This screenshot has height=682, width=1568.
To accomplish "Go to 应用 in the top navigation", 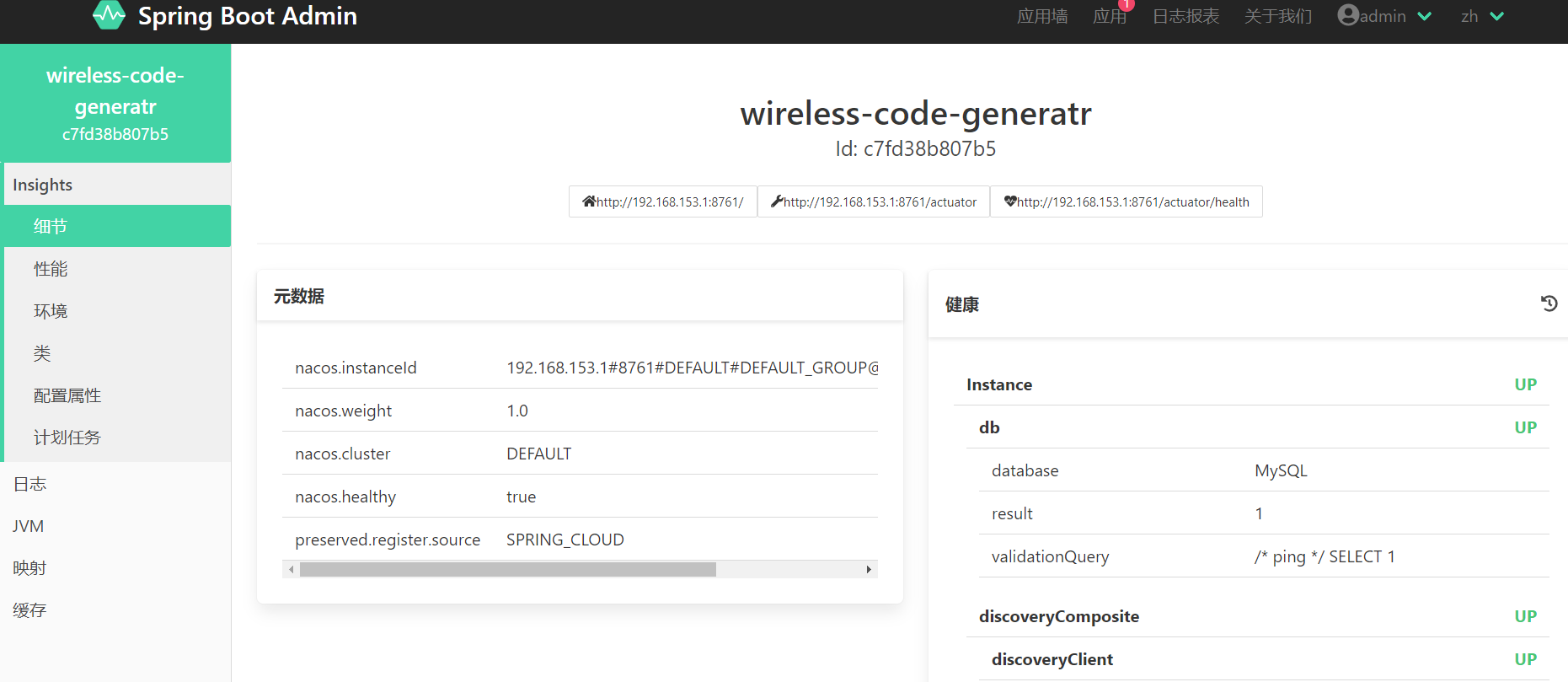I will tap(1110, 16).
